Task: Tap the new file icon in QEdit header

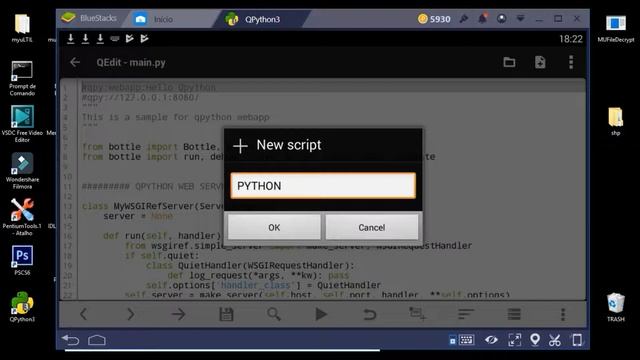Action: tap(540, 62)
